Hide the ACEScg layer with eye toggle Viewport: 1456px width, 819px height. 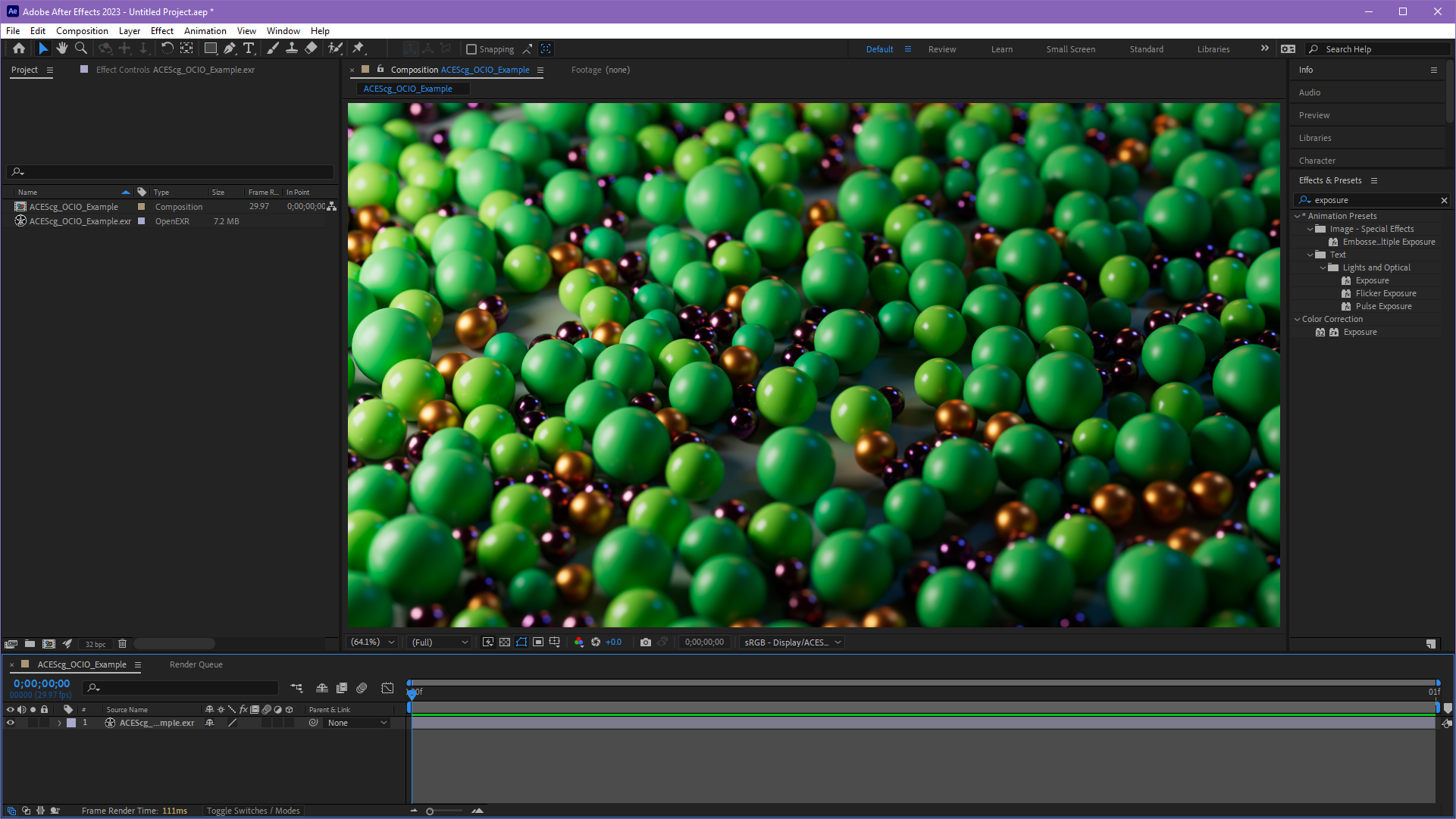pyautogui.click(x=11, y=723)
